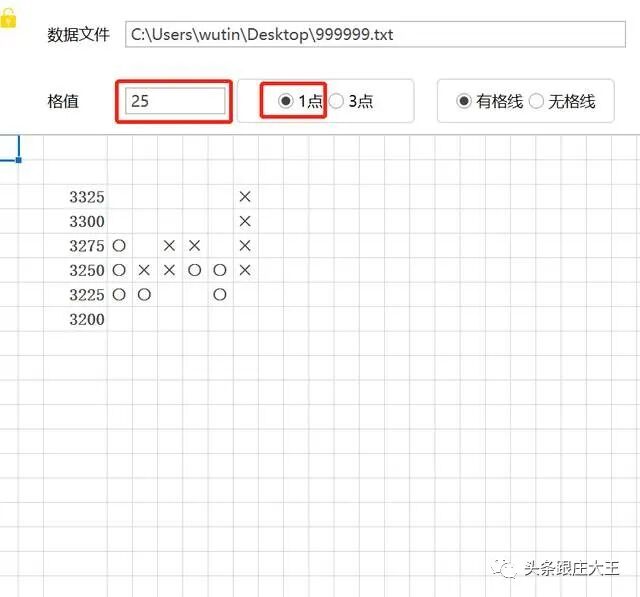The height and width of the screenshot is (597, 640).
Task: Select the 无格线 radio option
Action: (536, 101)
